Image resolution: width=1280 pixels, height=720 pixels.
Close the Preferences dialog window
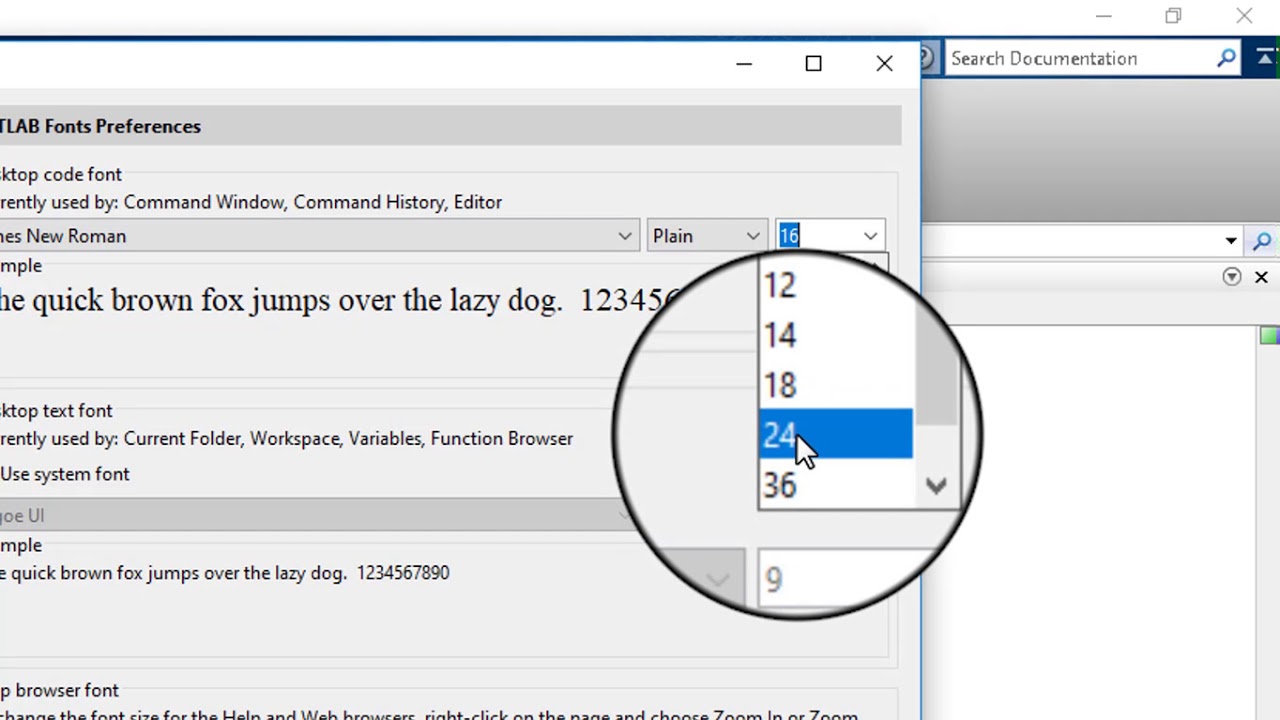(885, 64)
